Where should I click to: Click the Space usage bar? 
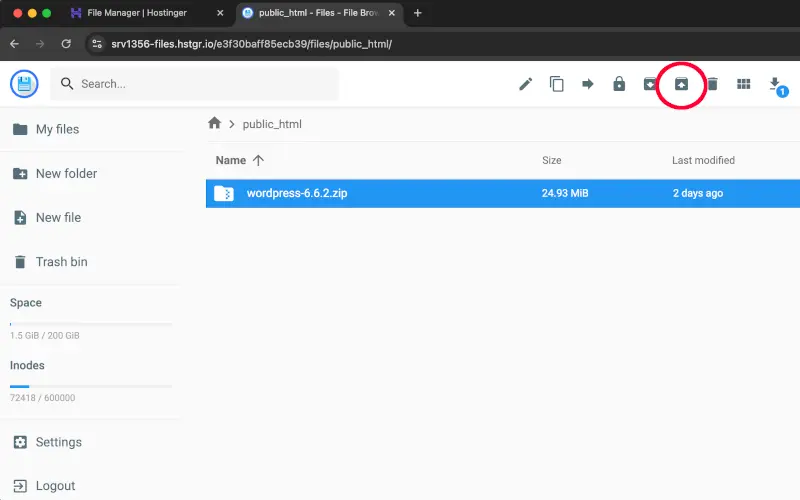[91, 324]
